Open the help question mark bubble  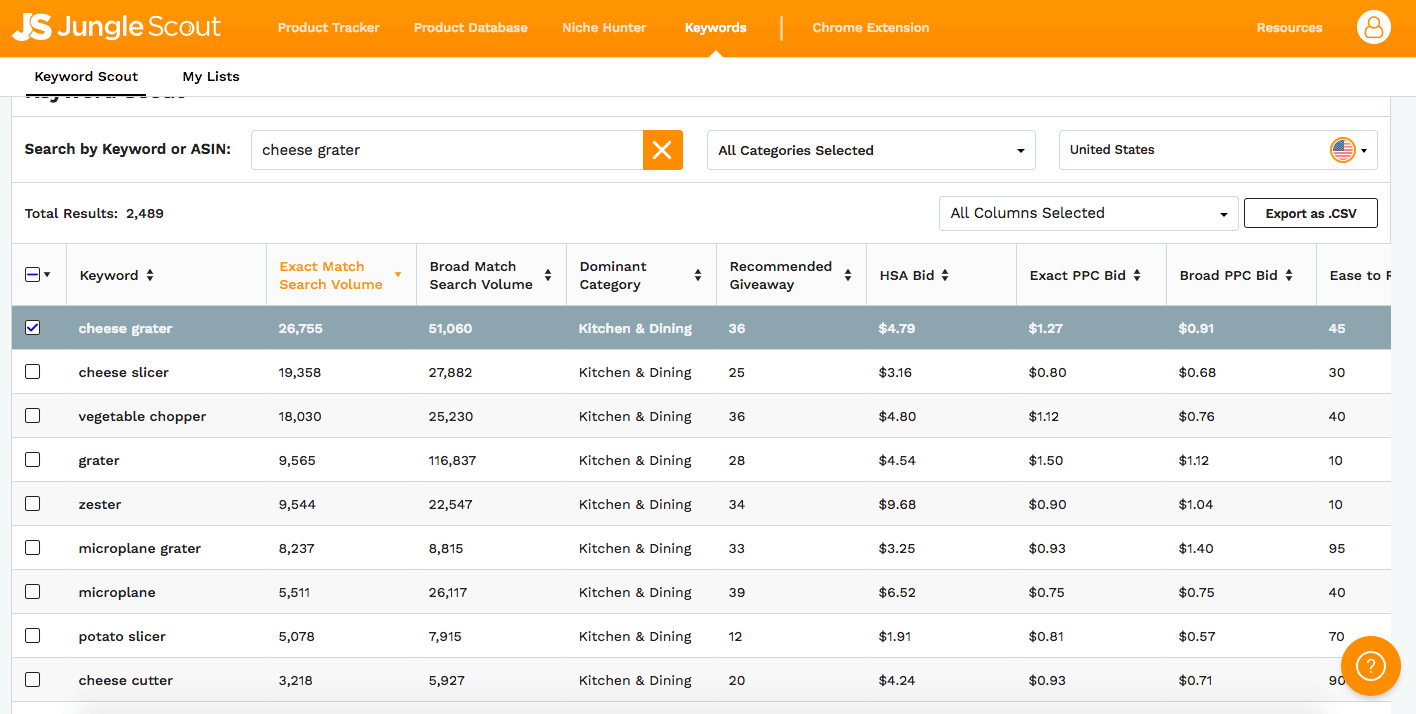click(x=1370, y=665)
